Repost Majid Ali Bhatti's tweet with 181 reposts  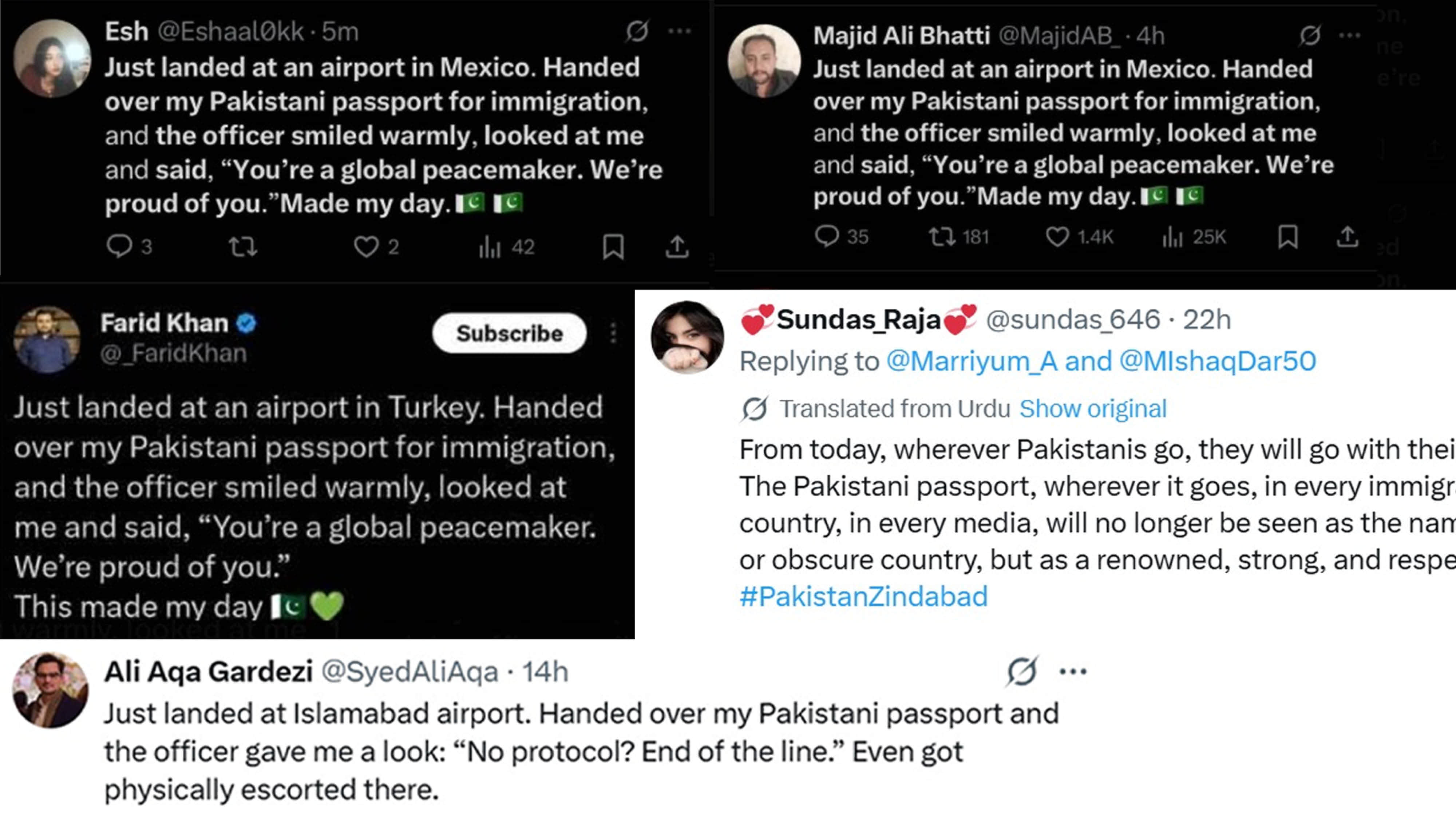click(942, 236)
